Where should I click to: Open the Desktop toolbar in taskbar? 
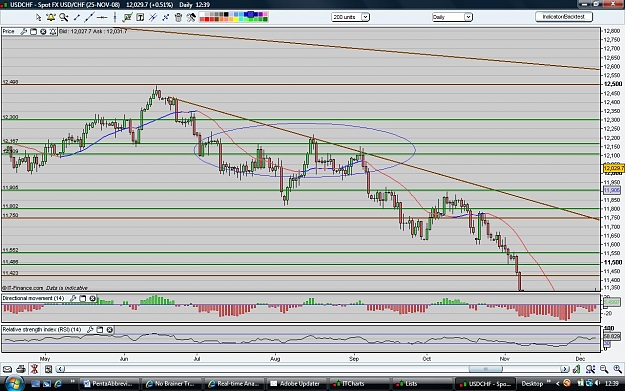click(x=532, y=384)
